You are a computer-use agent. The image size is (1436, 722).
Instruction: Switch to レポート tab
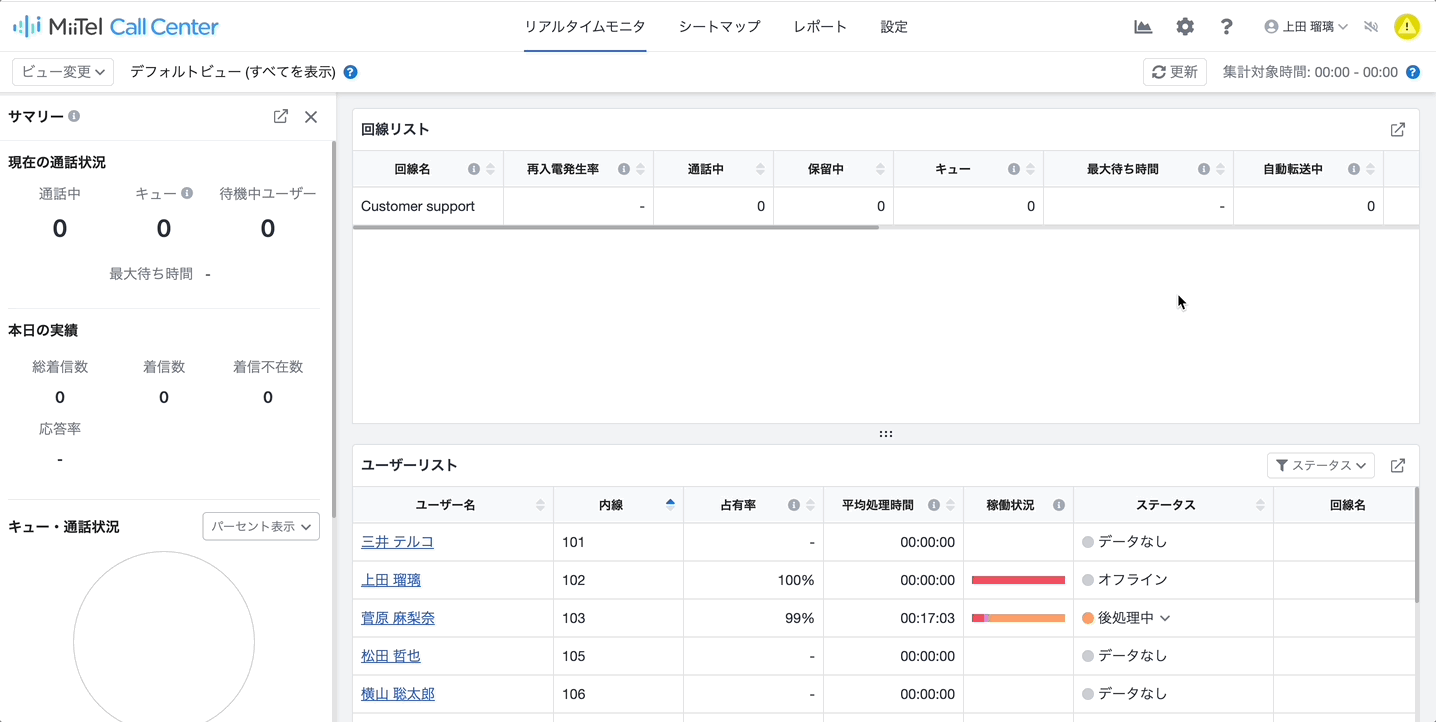point(820,27)
